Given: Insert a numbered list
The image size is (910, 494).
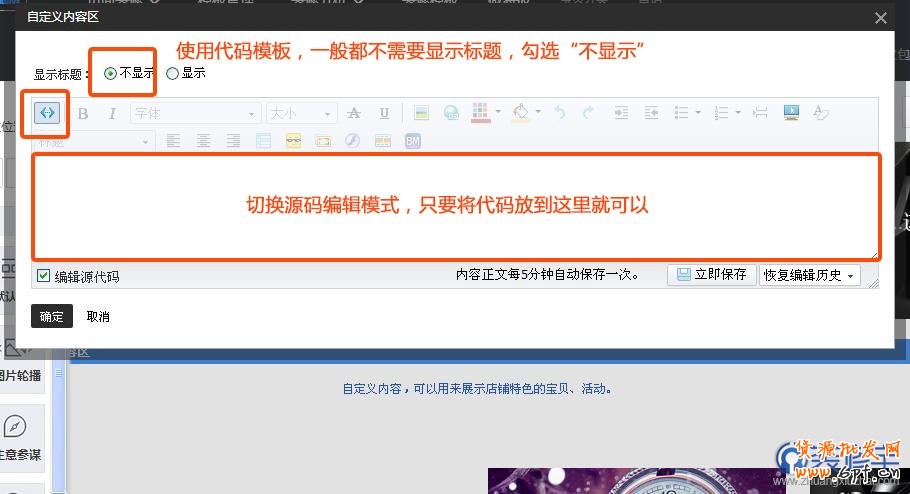Looking at the screenshot, I should [721, 113].
